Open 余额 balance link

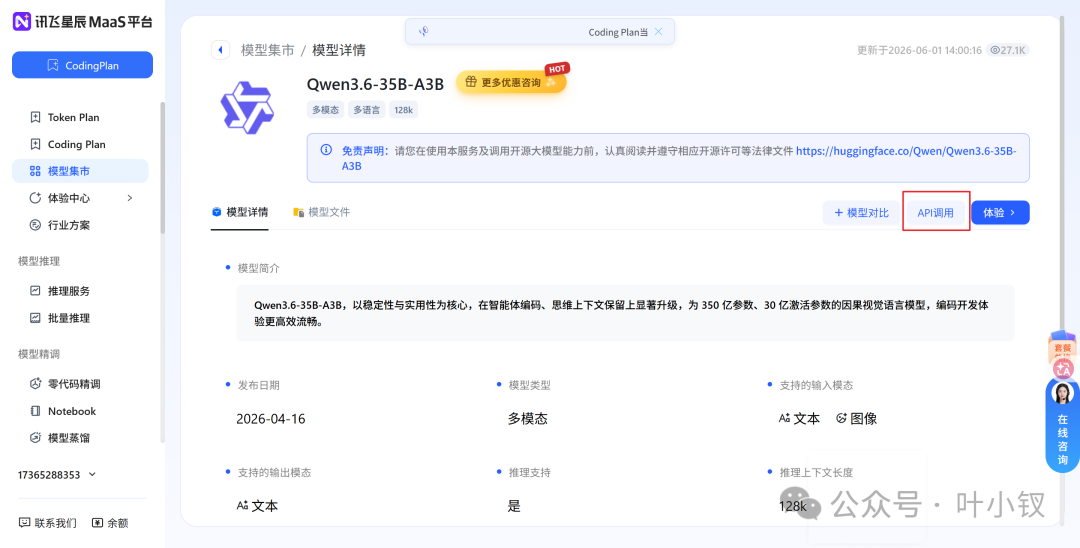(x=110, y=523)
